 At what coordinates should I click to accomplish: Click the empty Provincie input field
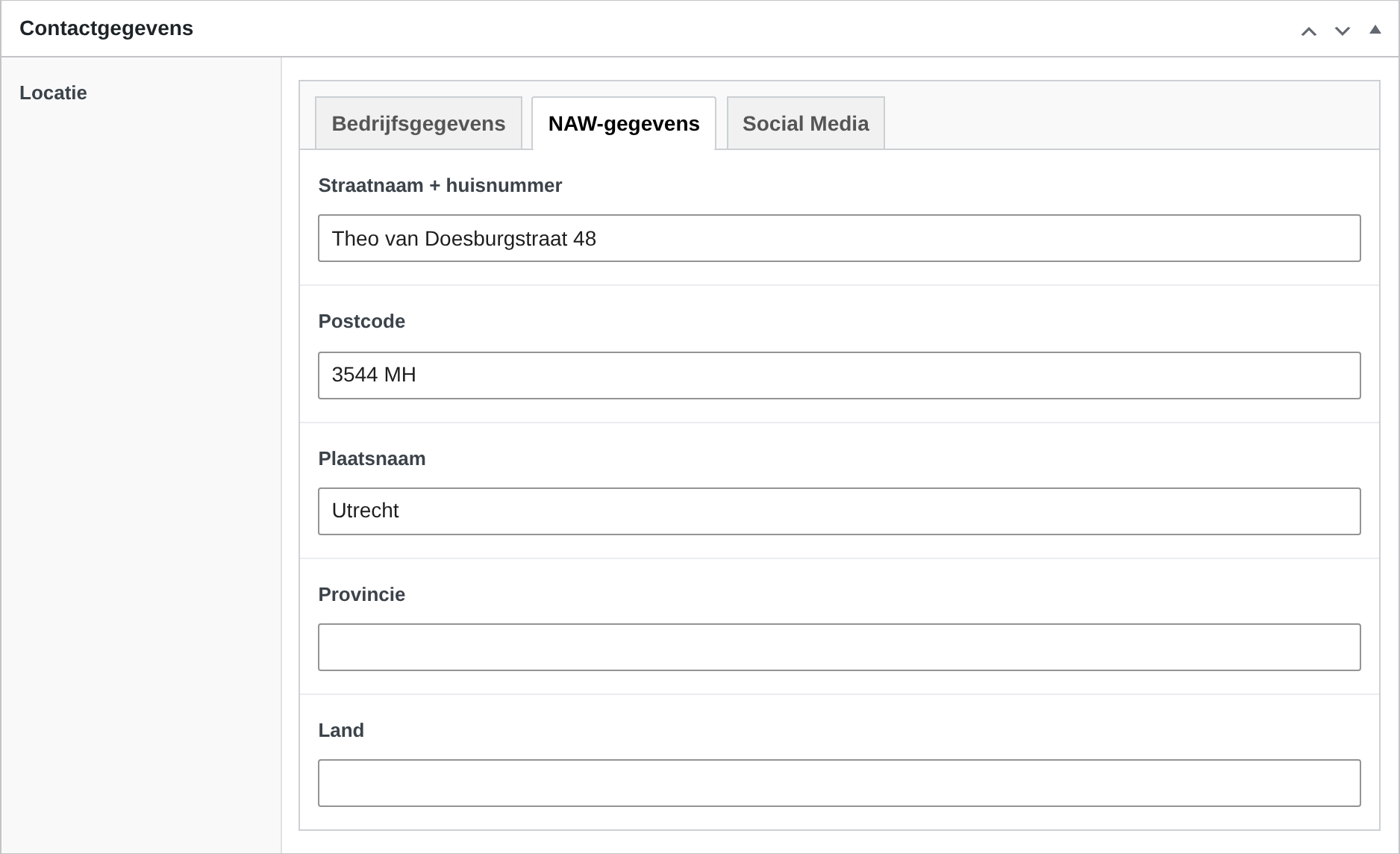click(840, 647)
